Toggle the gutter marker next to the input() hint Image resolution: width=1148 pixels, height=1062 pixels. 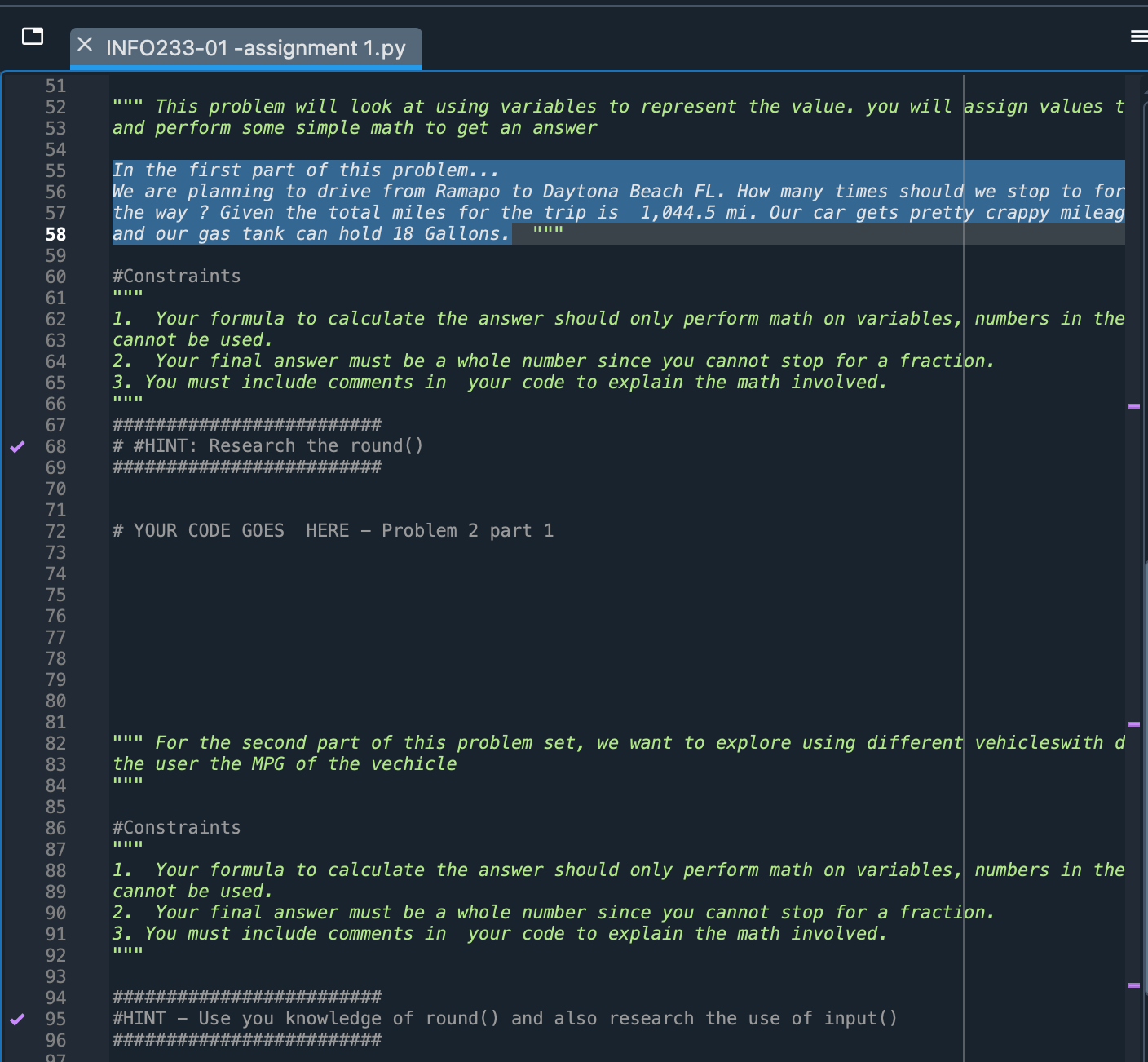point(17,1019)
